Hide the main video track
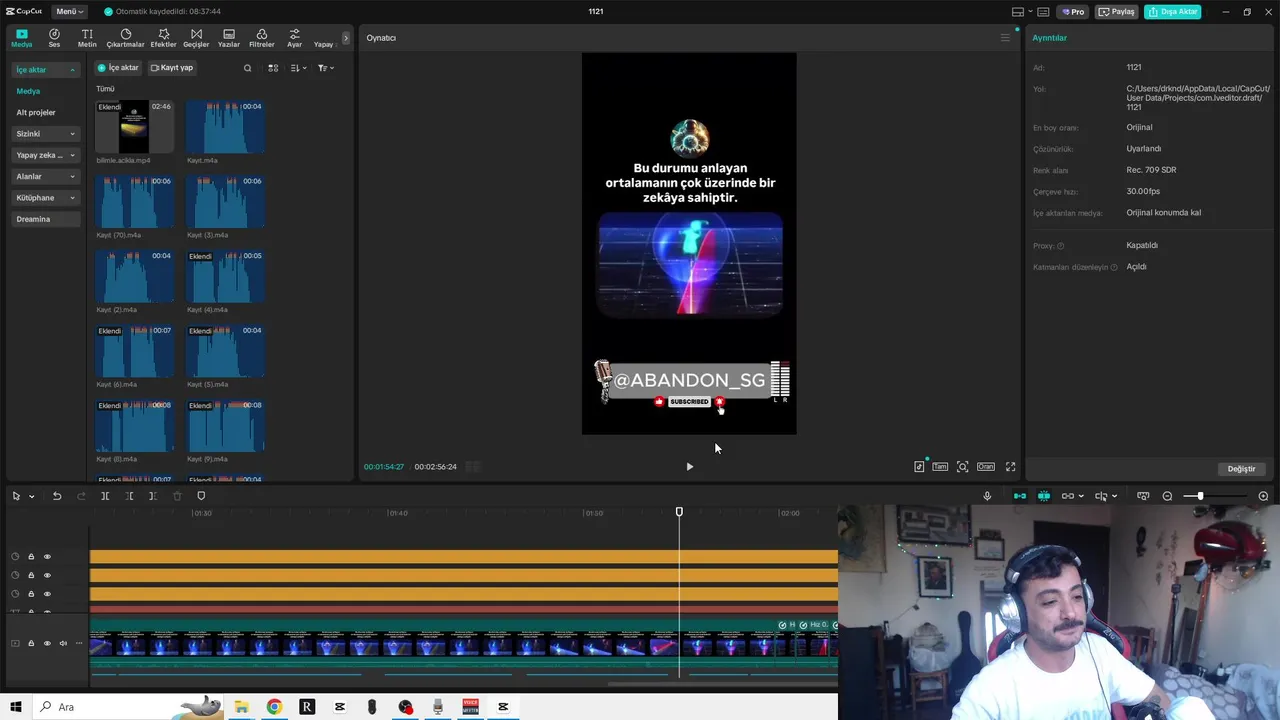Viewport: 1280px width, 720px height. [x=47, y=643]
